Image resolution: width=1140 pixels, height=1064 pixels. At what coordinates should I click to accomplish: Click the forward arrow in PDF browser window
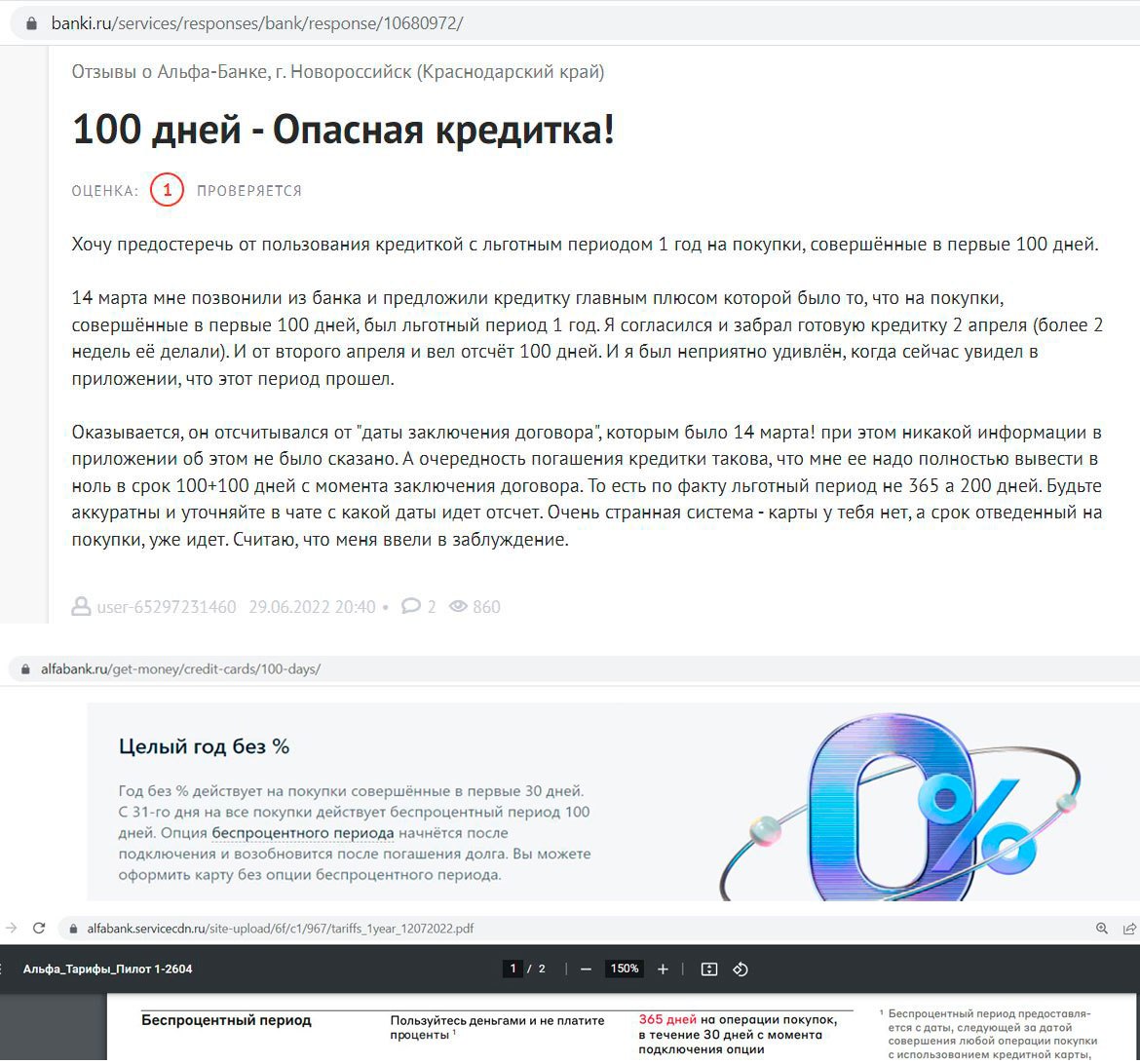10,928
